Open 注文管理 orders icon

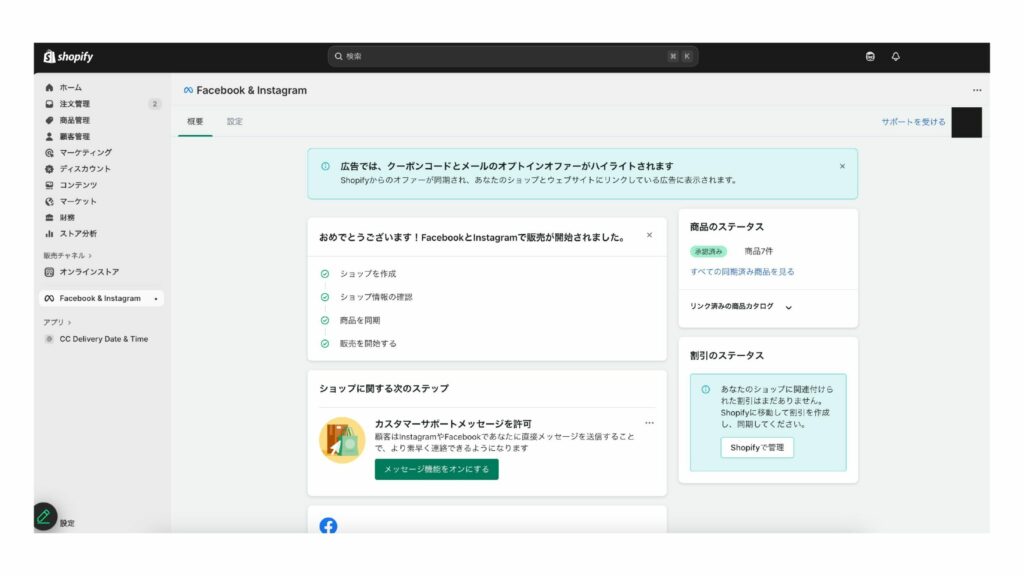pyautogui.click(x=49, y=104)
